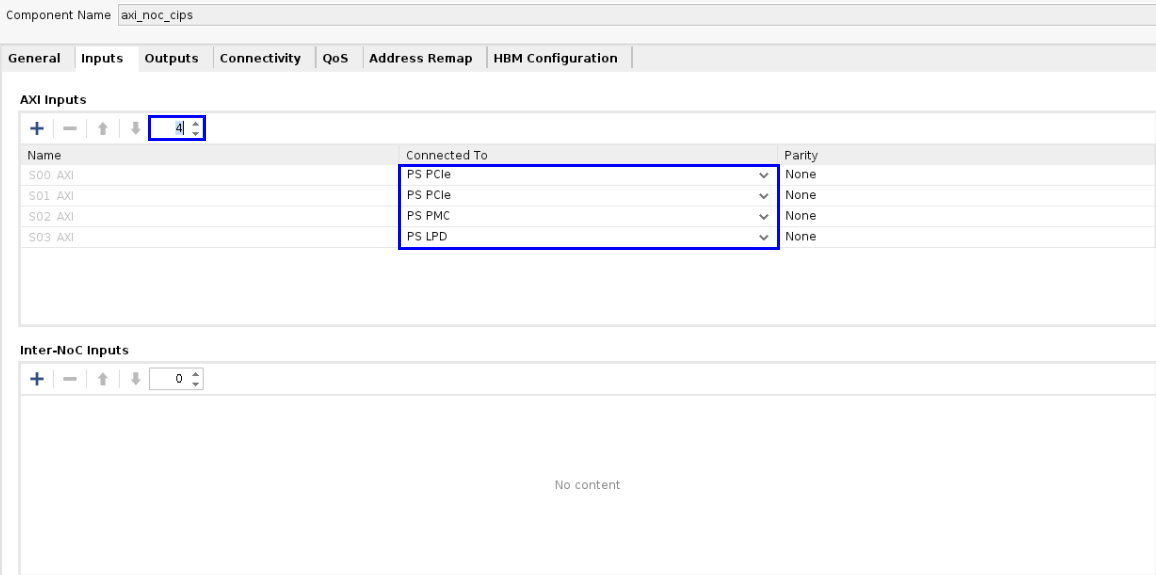Viewport: 1156px width, 575px height.
Task: Open the Connected To dropdown for S00 AXI
Action: pyautogui.click(x=764, y=175)
